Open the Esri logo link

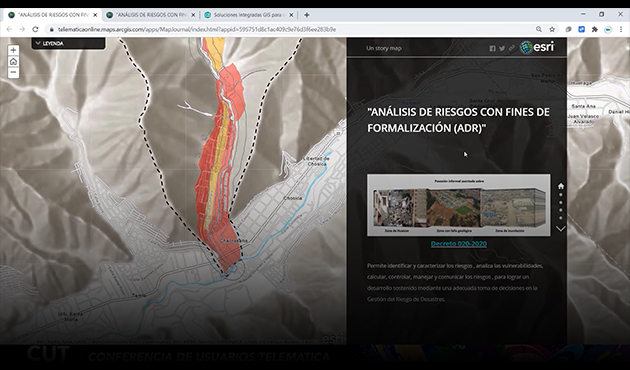pyautogui.click(x=537, y=47)
